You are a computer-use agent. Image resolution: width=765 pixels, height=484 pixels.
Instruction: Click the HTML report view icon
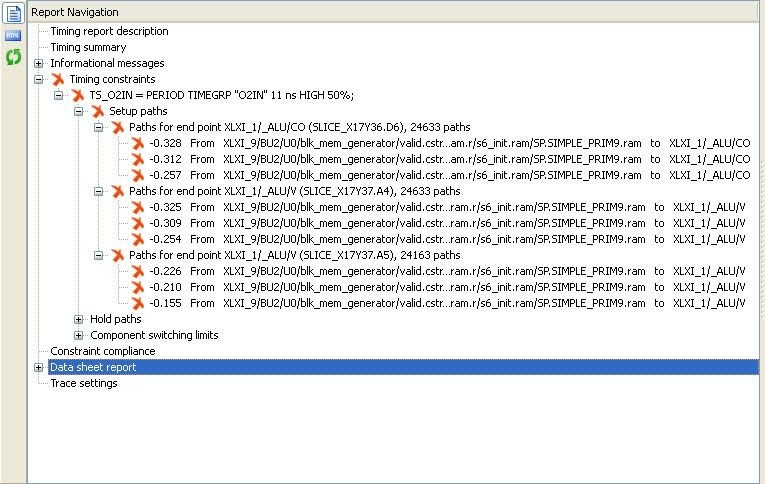(14, 36)
